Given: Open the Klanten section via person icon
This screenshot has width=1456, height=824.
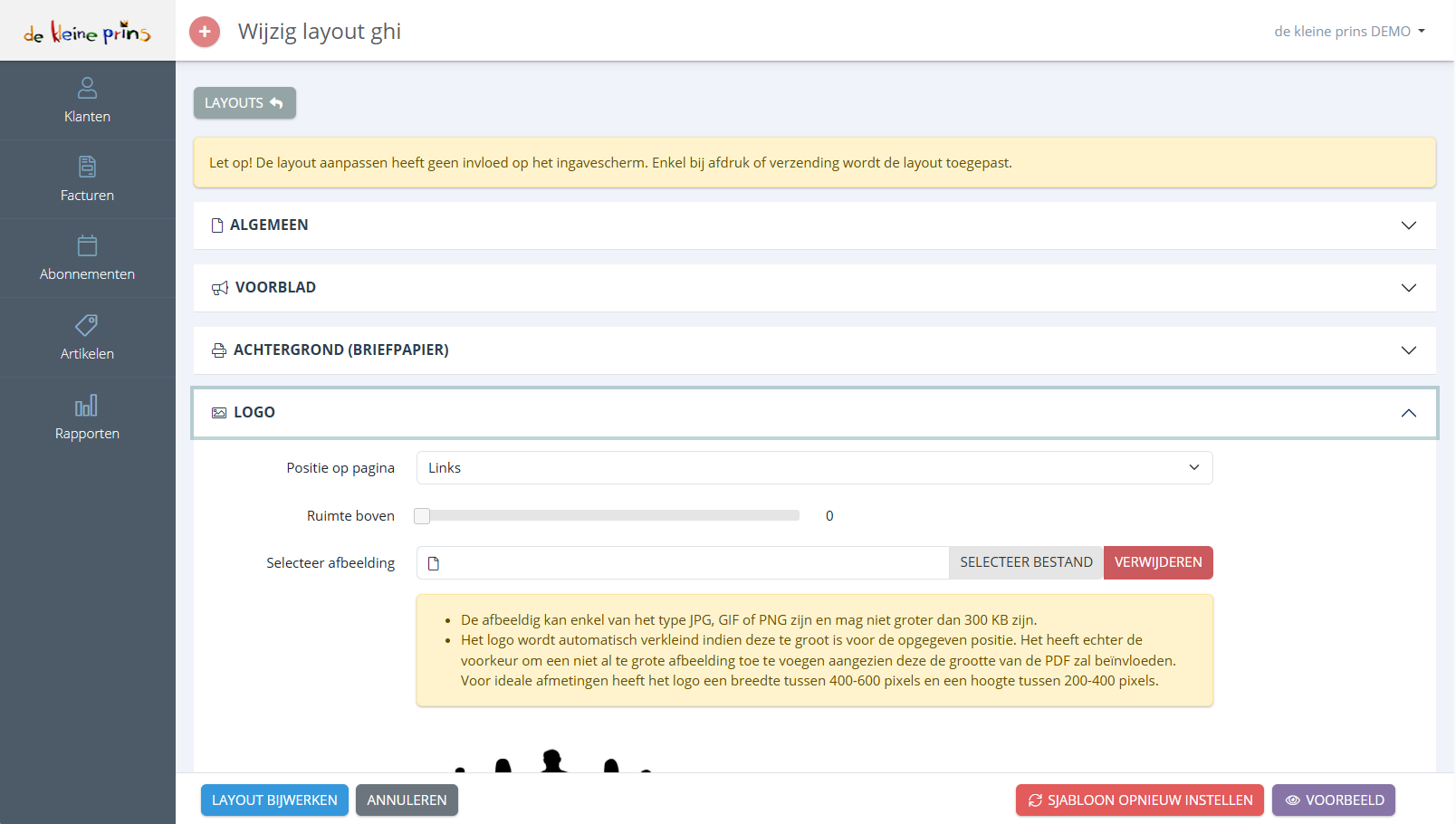Looking at the screenshot, I should [87, 88].
